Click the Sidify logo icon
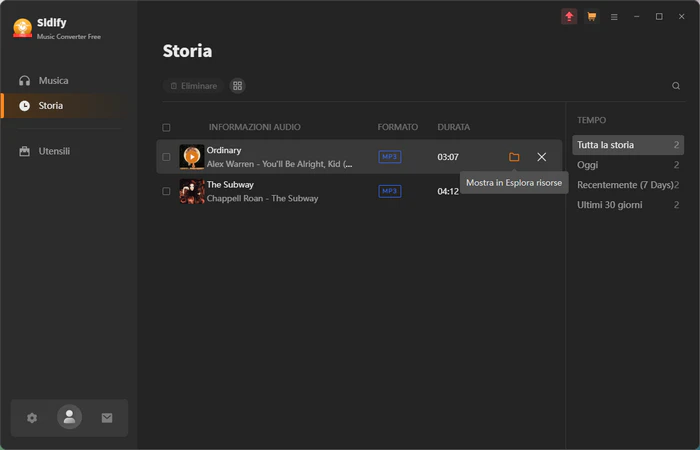This screenshot has height=450, width=700. tap(22, 28)
